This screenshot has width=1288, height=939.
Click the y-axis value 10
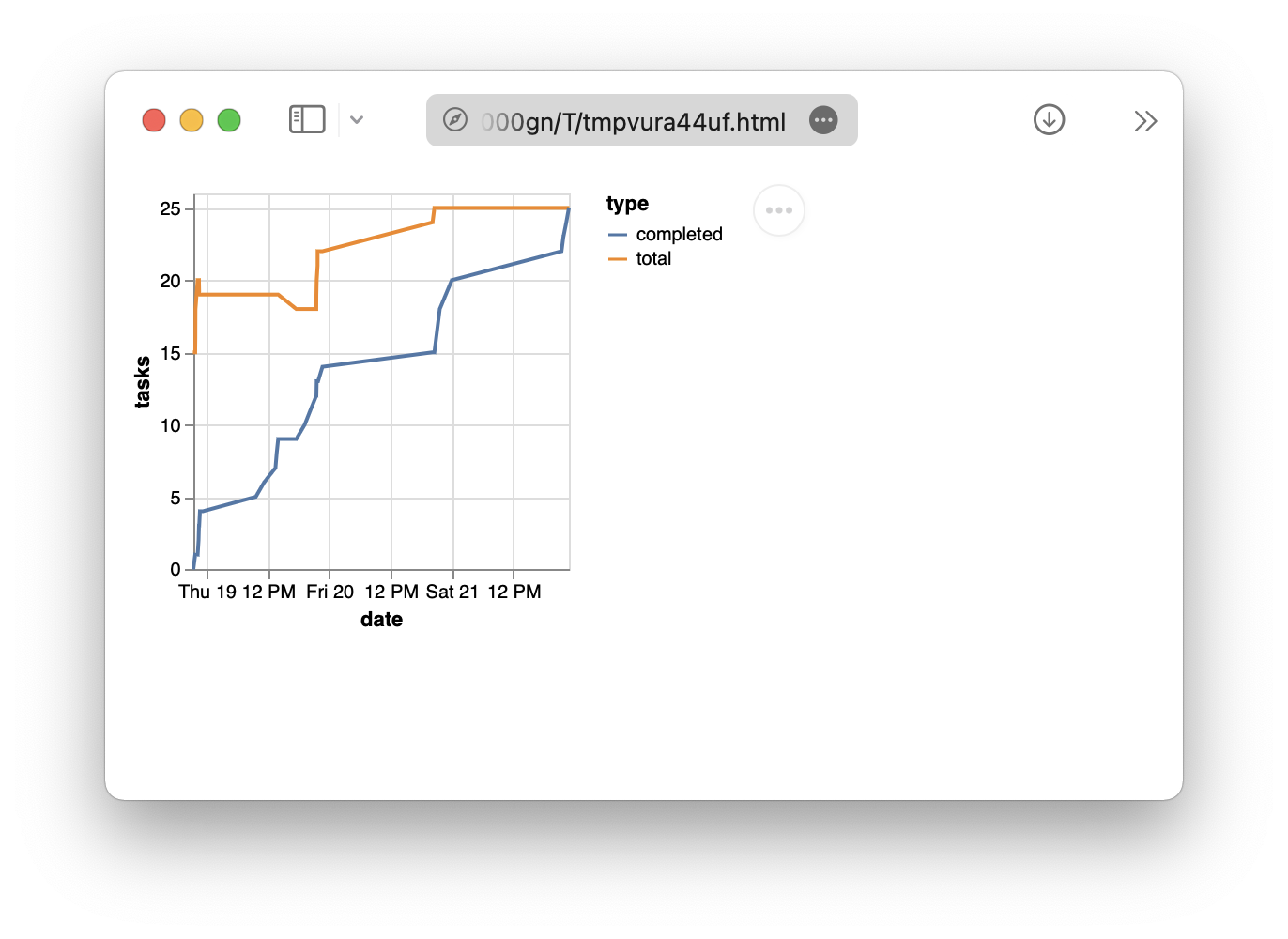(x=170, y=425)
